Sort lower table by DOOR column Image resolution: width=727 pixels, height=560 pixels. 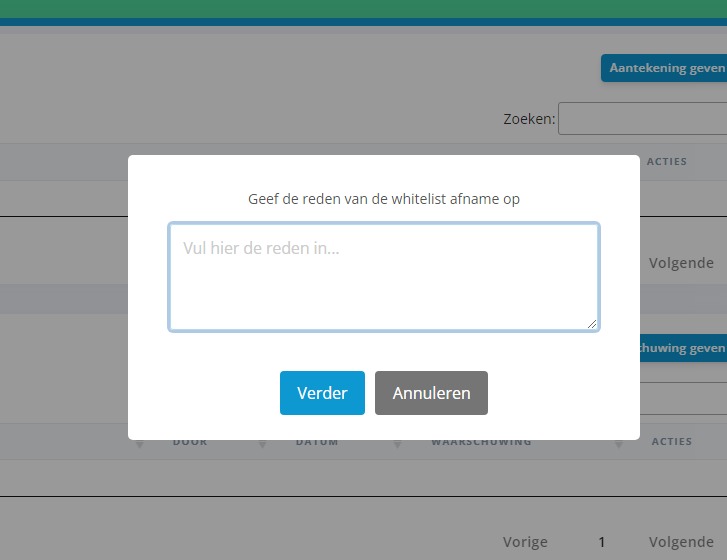click(190, 442)
